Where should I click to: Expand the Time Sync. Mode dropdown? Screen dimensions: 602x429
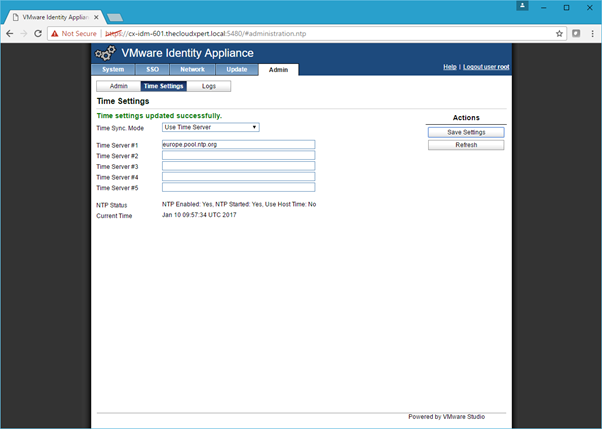tap(211, 127)
